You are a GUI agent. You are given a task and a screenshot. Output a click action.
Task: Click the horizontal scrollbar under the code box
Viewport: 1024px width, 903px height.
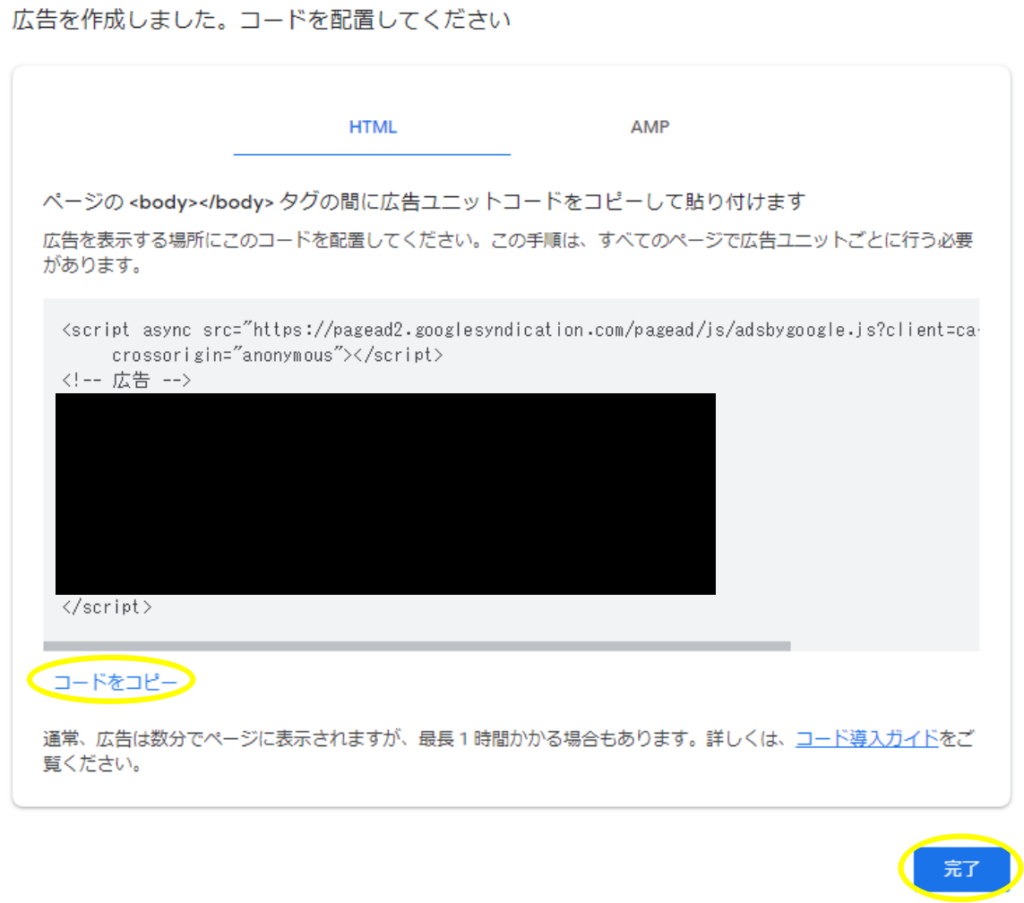[417, 646]
